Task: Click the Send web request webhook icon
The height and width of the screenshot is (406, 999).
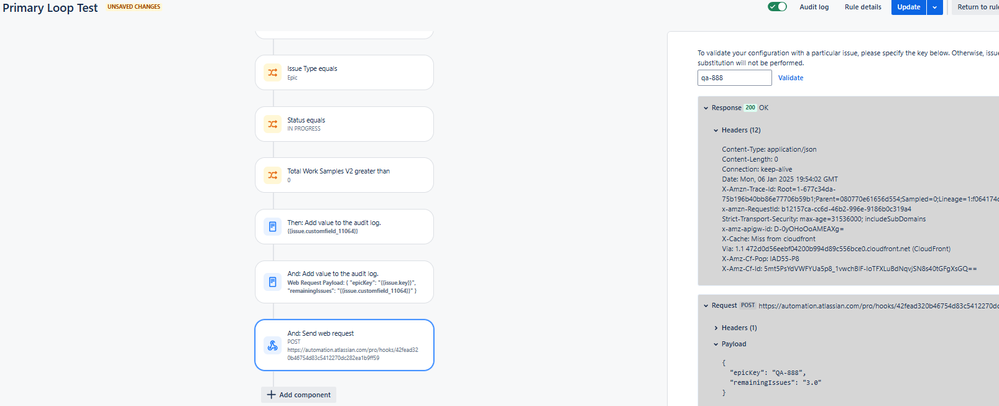Action: click(273, 345)
